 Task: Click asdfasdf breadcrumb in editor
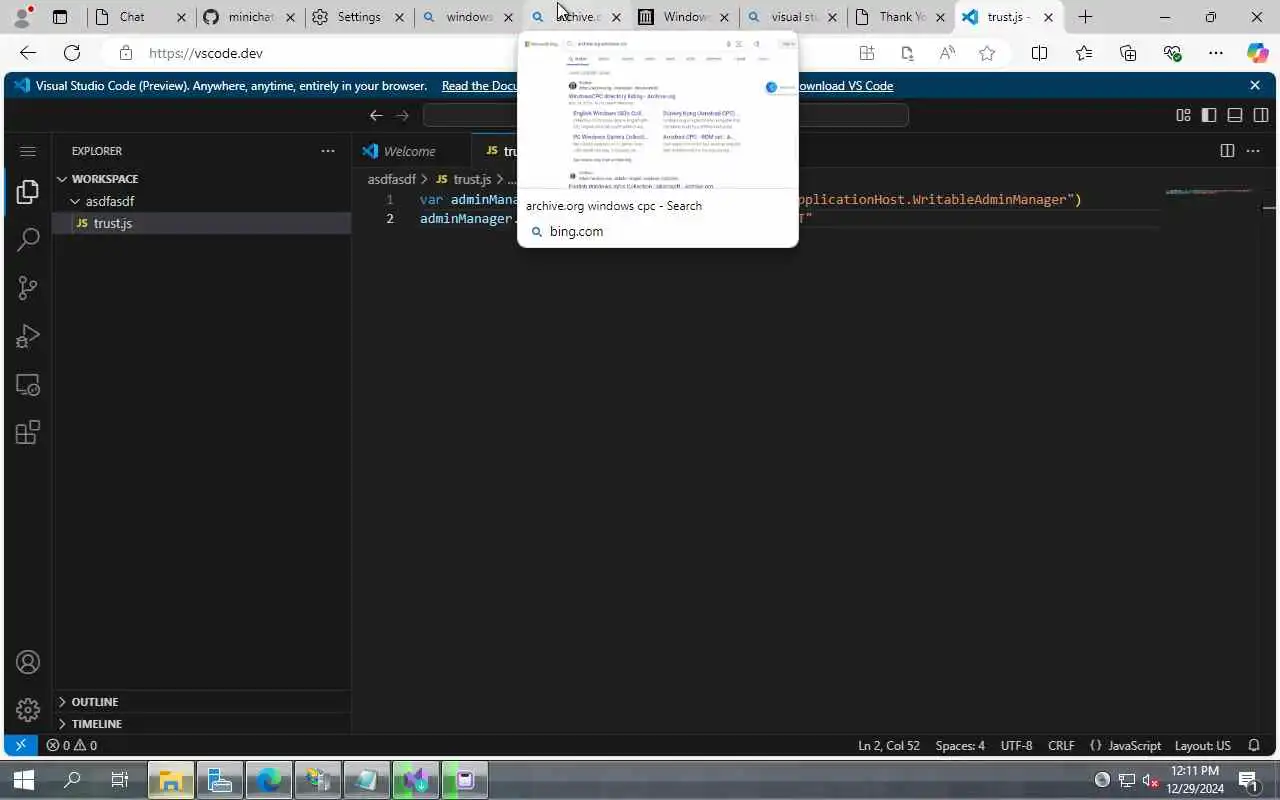(391, 179)
